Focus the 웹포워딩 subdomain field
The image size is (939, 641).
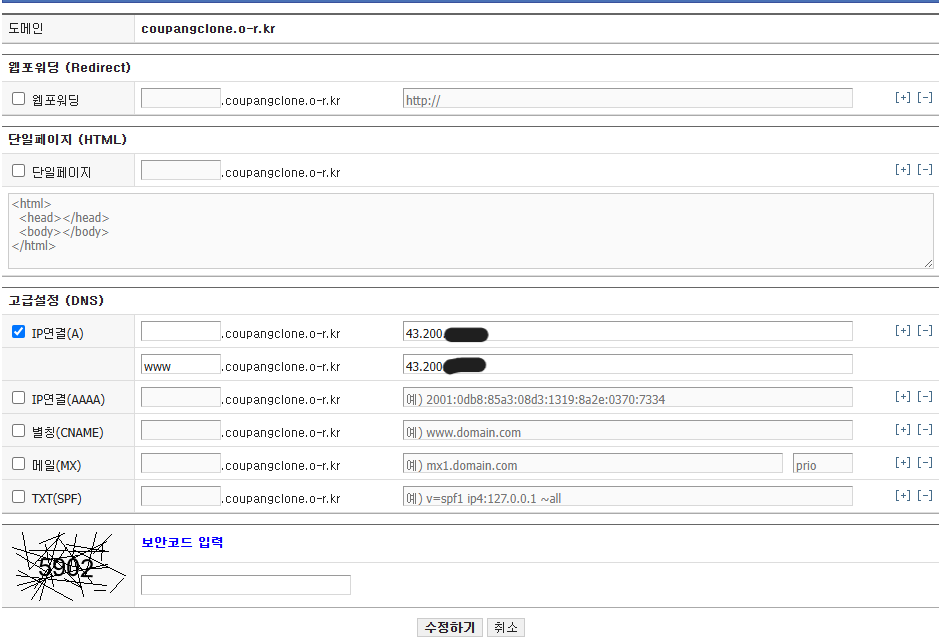pyautogui.click(x=181, y=98)
